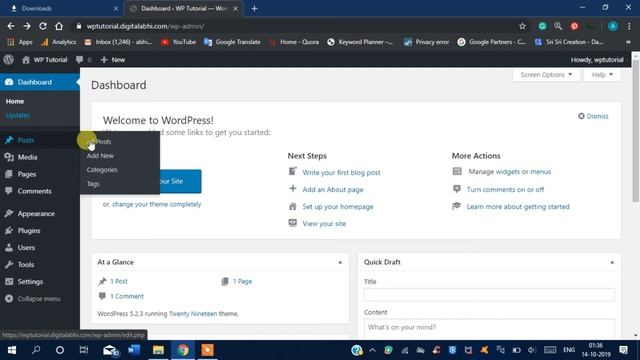Open the Google Translate bookmark
The width and height of the screenshot is (640, 360).
point(232,42)
